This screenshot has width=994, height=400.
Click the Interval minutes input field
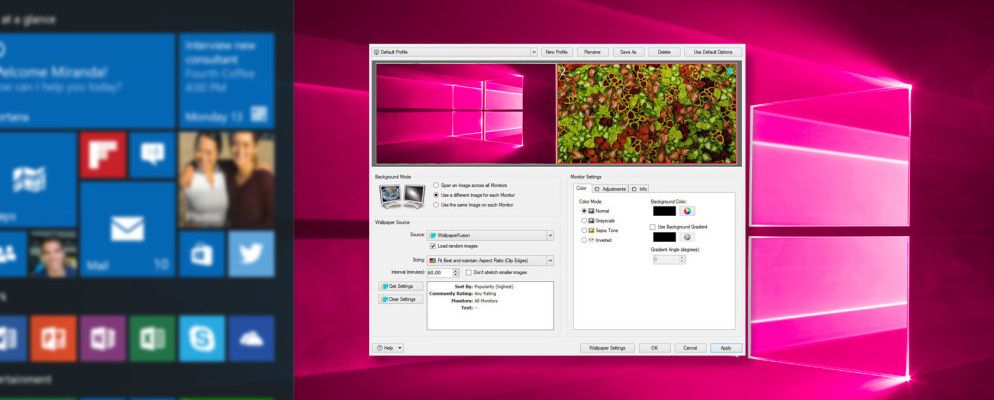[439, 273]
